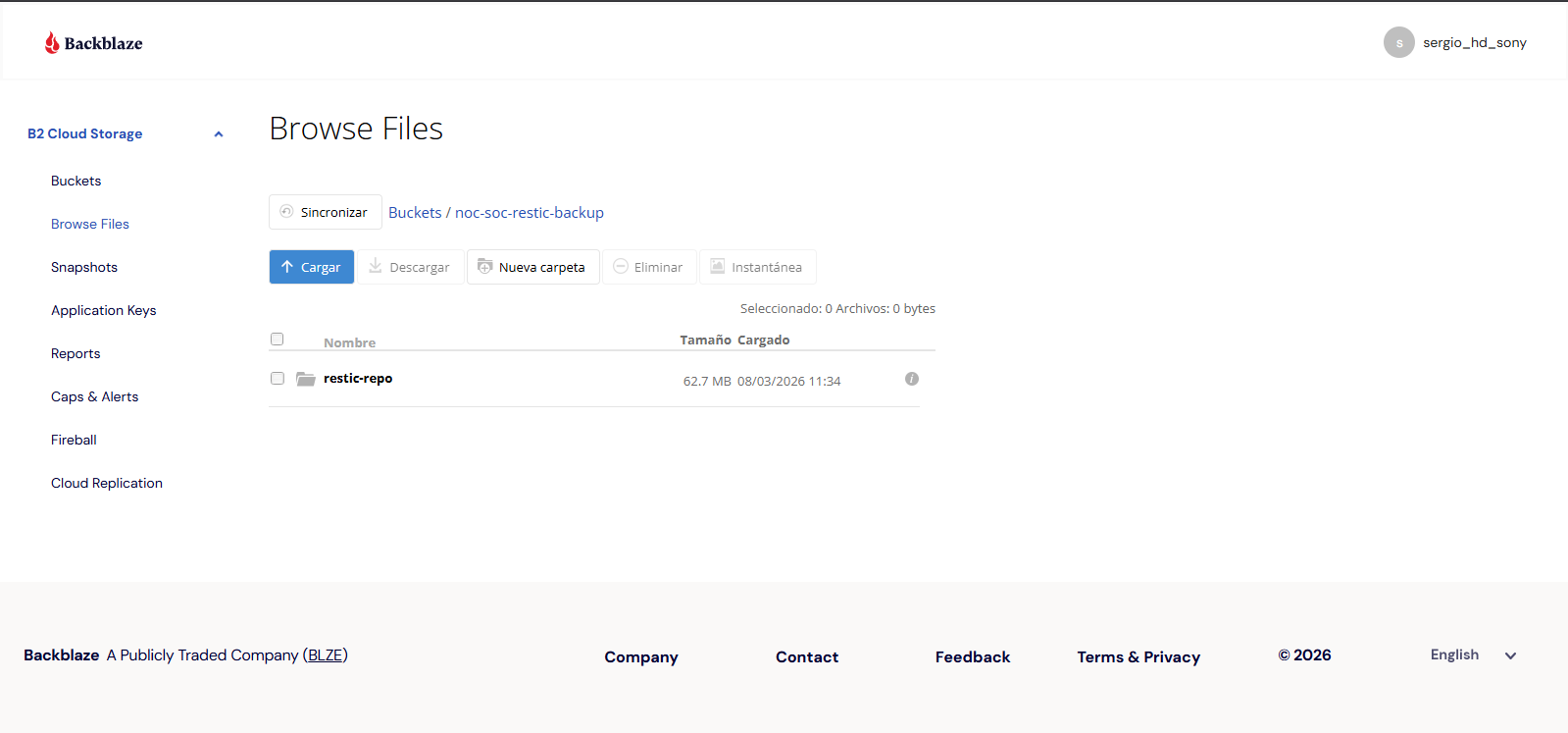Viewport: 1568px width, 733px height.
Task: Show info for restic-repo
Action: click(912, 379)
